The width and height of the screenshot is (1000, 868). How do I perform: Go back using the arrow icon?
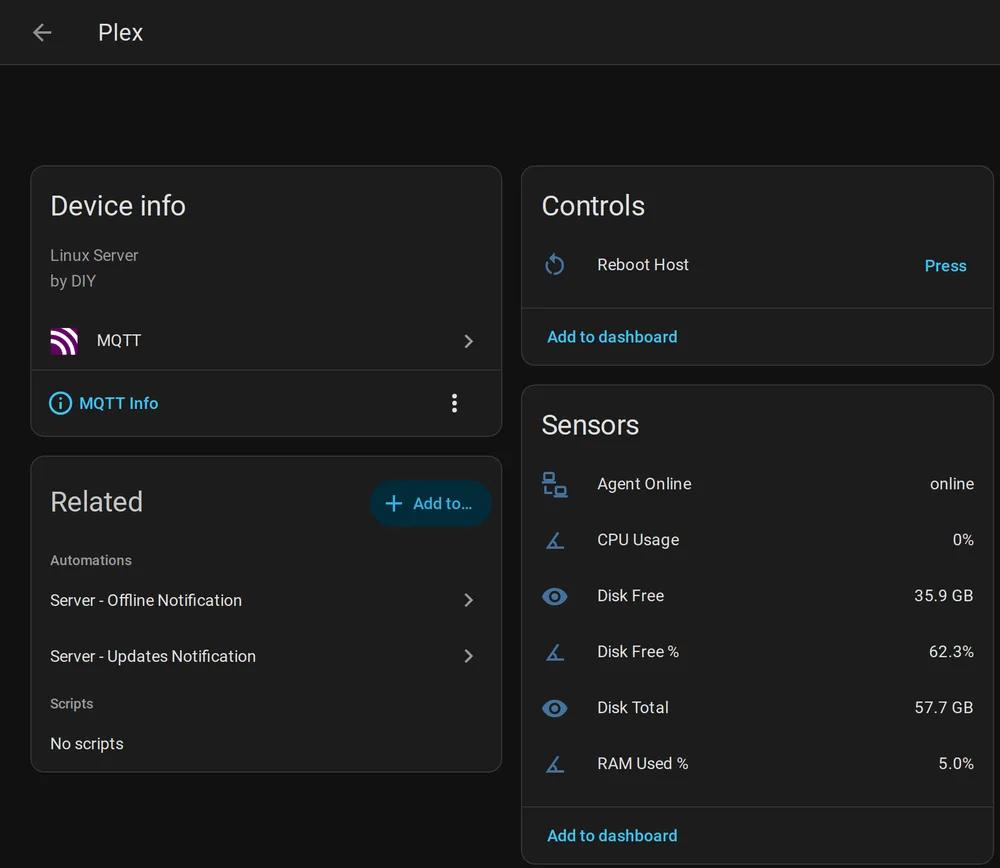click(42, 33)
